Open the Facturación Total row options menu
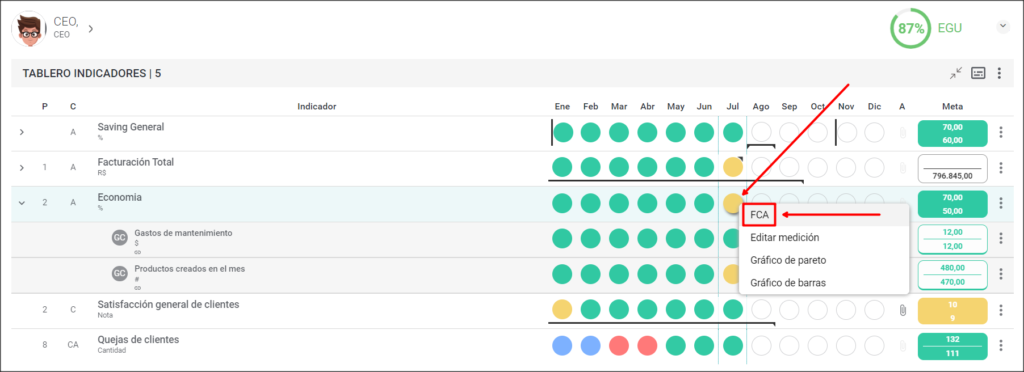The image size is (1024, 372). point(1000,168)
